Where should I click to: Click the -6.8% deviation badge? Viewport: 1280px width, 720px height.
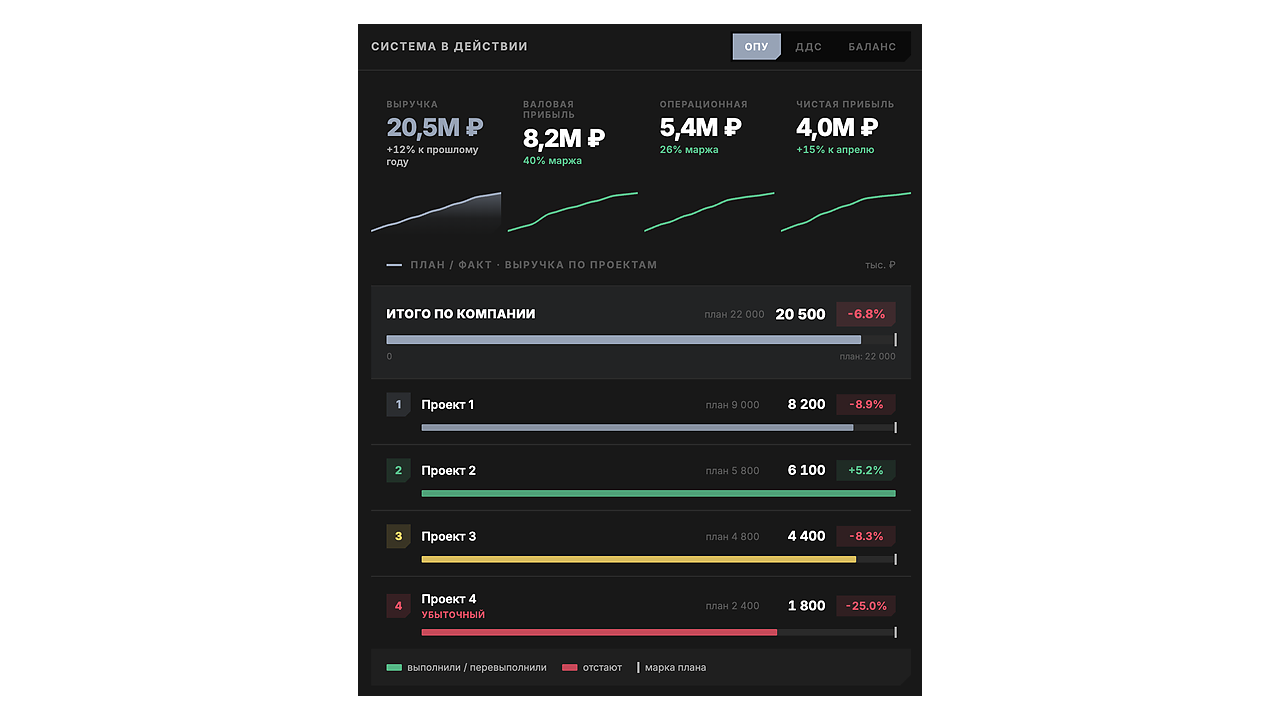point(866,314)
